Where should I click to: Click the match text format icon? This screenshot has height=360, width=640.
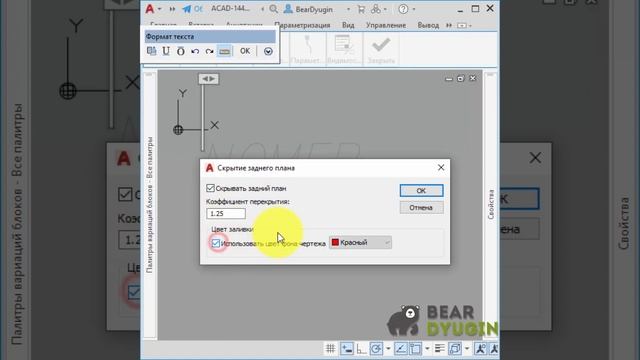coord(151,51)
